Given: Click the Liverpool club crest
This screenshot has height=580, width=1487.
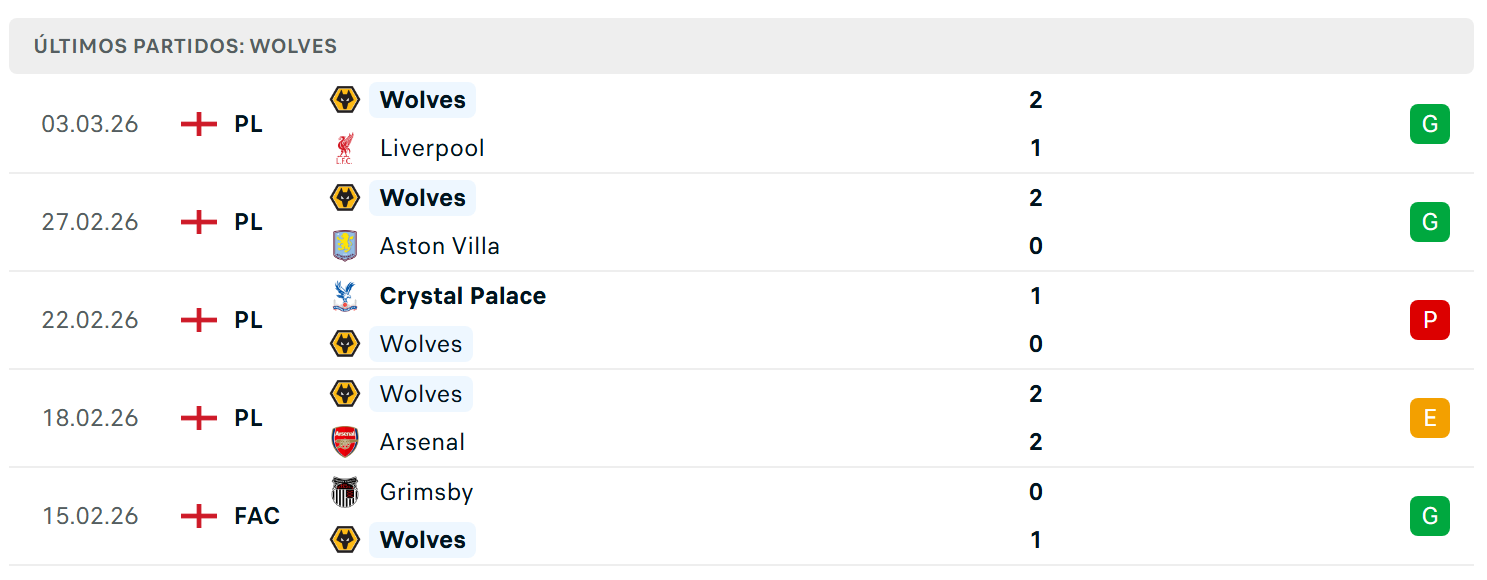Looking at the screenshot, I should 344,148.
